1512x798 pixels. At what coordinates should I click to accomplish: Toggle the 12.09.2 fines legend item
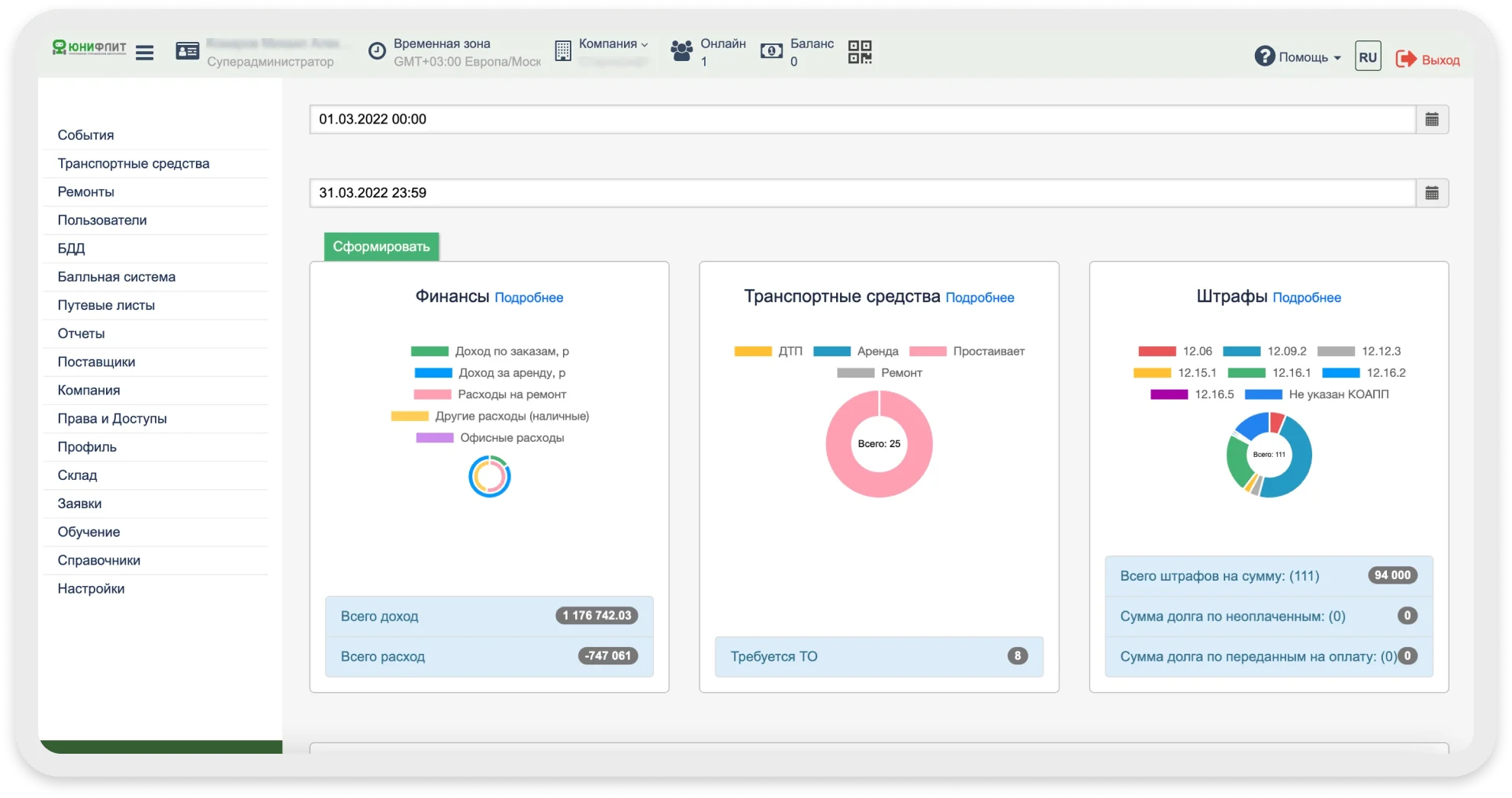pyautogui.click(x=1265, y=351)
